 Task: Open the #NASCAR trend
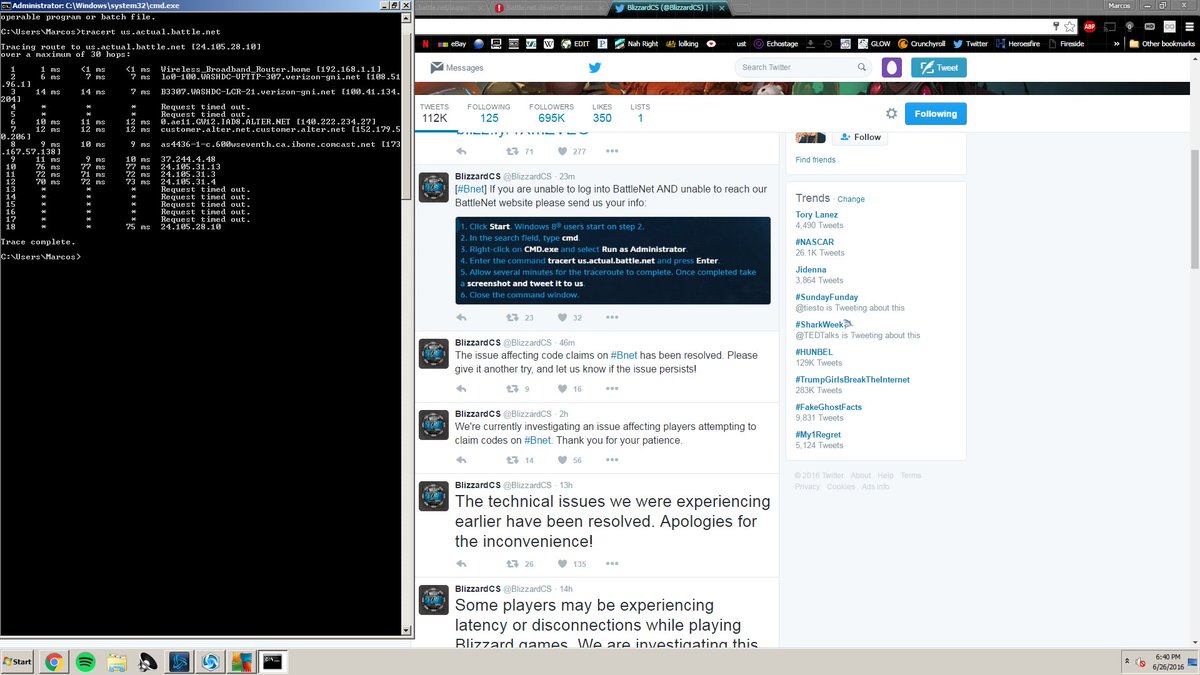pyautogui.click(x=815, y=242)
